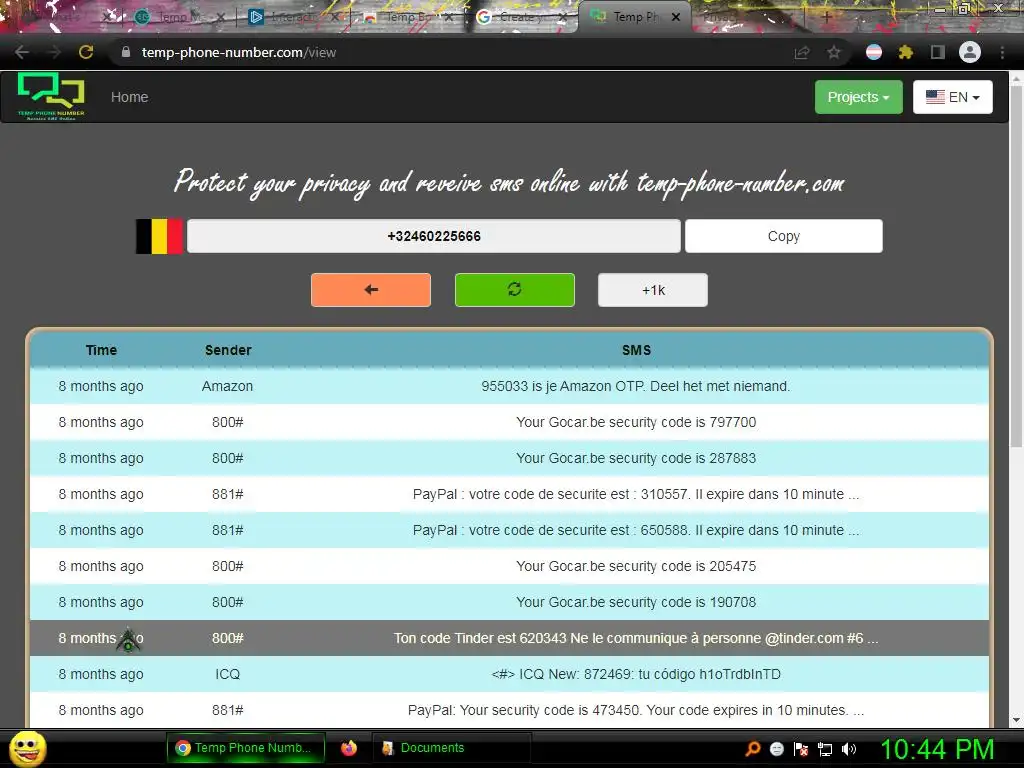Select Gocar.be security code 205475 row

509,566
